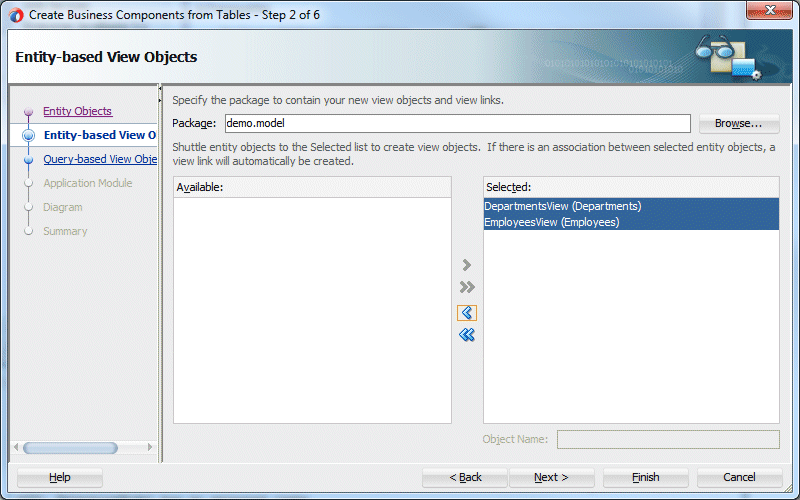Click the Finish button
The image size is (800, 500).
(645, 478)
